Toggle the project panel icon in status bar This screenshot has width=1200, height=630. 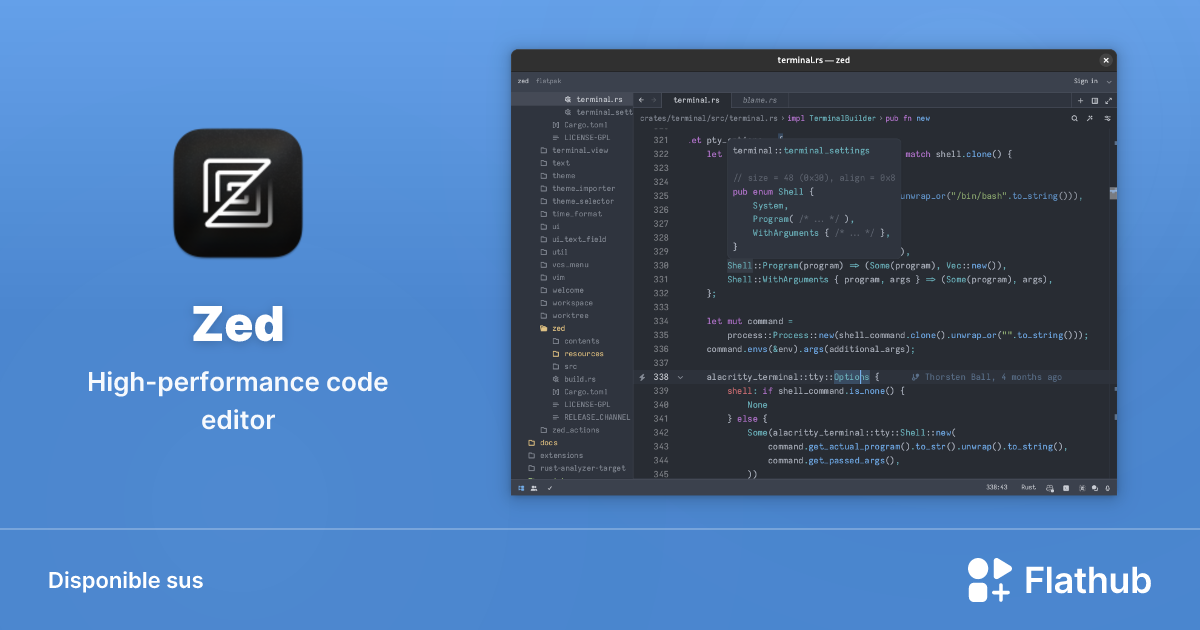tap(521, 488)
